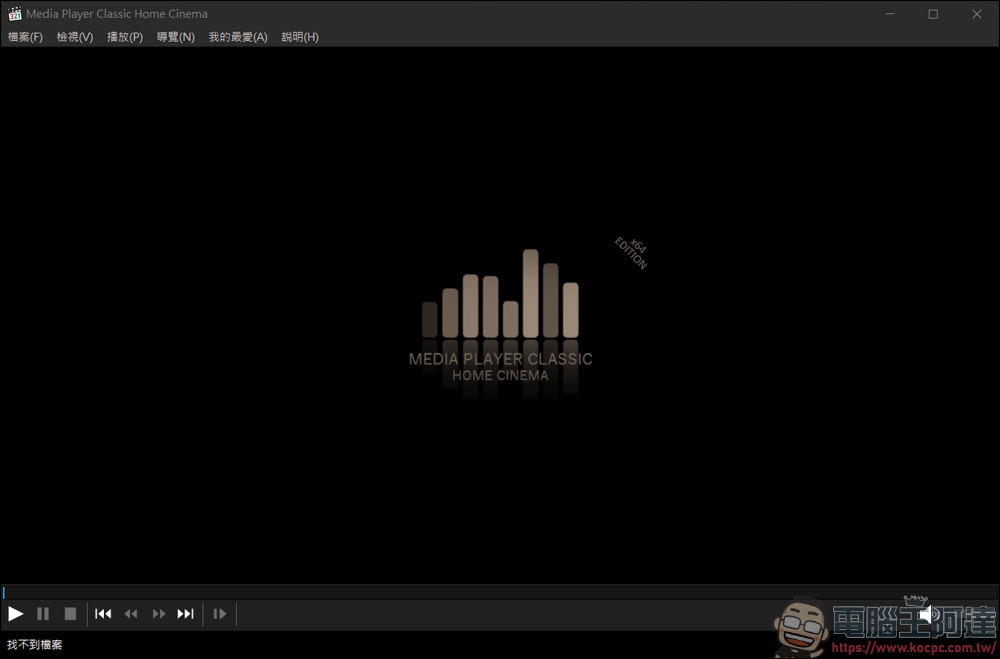Viewport: 1000px width, 659px height.
Task: Open the 導覽(N) menu
Action: pos(176,37)
